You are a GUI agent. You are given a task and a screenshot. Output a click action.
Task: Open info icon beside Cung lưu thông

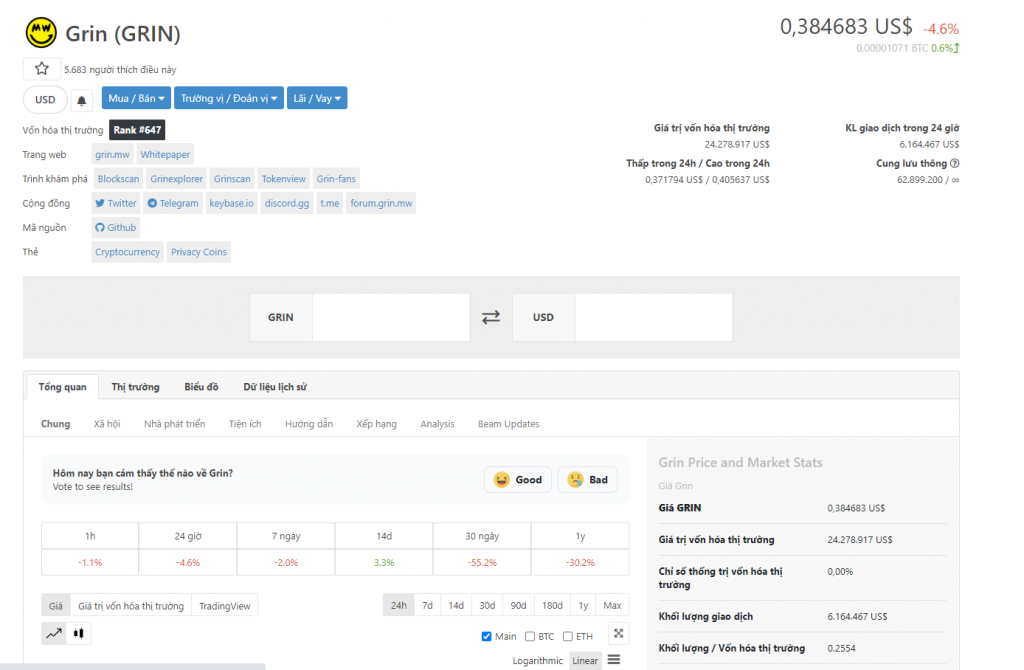tap(954, 163)
